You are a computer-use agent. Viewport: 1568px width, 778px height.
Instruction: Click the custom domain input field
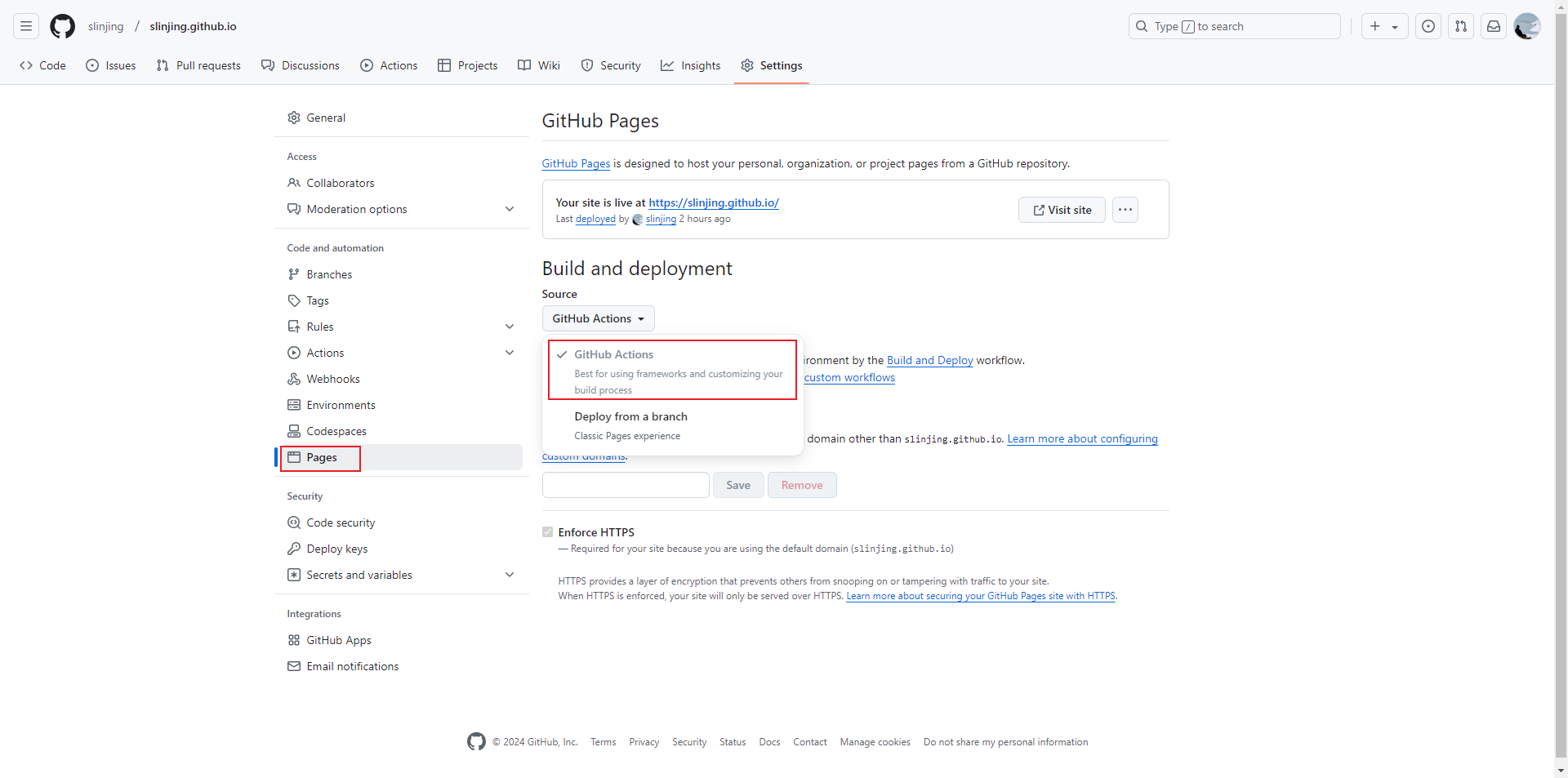pos(626,485)
